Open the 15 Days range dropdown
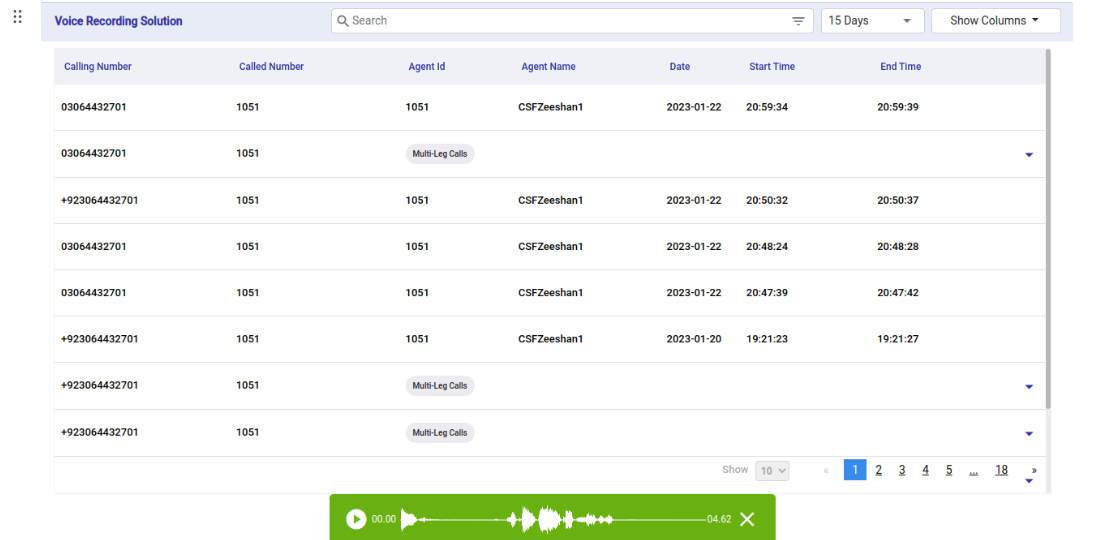The height and width of the screenshot is (540, 1104). pyautogui.click(x=872, y=21)
